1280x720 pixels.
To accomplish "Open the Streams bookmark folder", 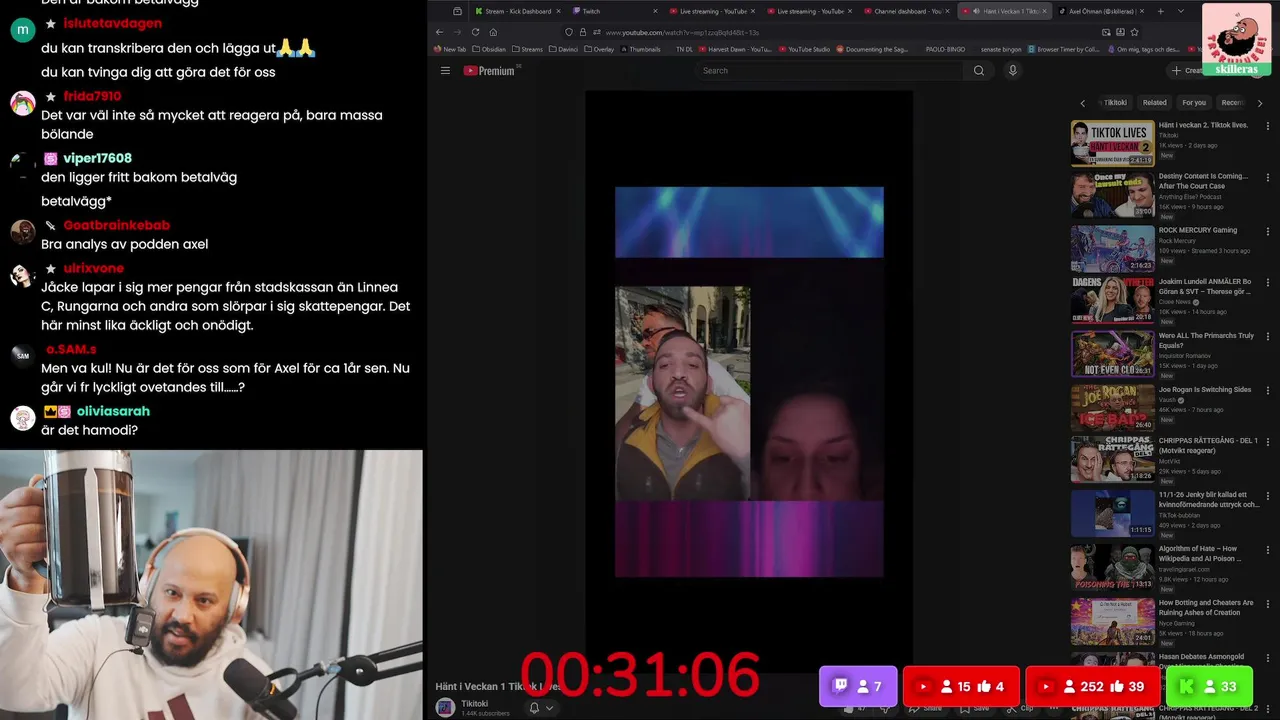I will click(527, 49).
